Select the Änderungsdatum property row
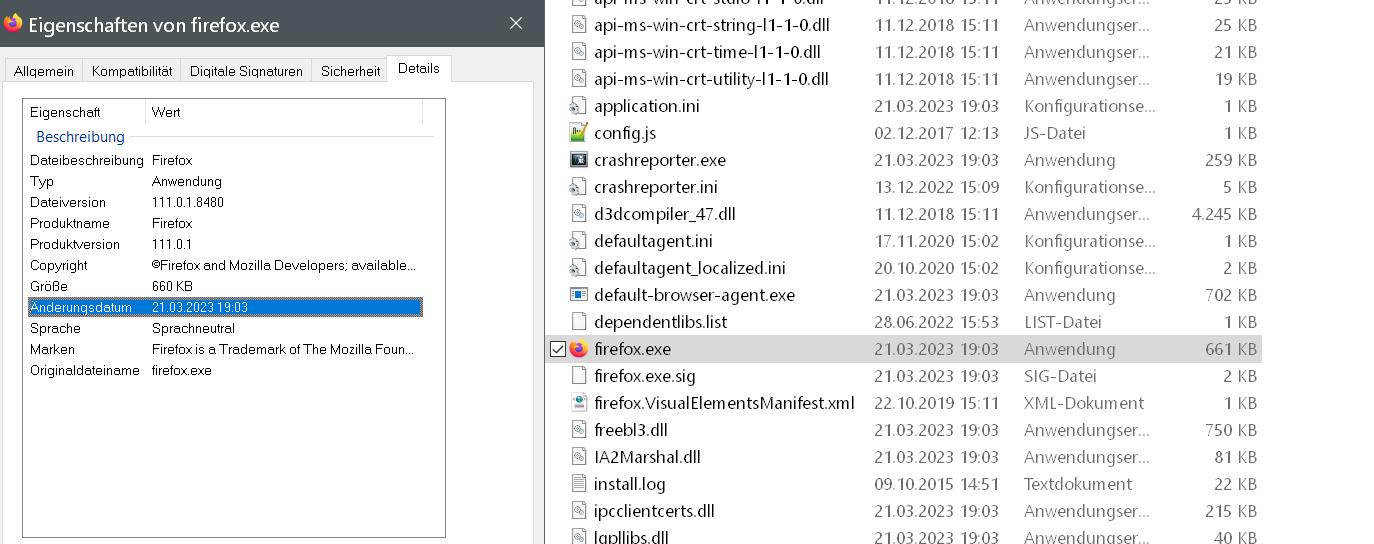The image size is (1374, 544). 225,307
